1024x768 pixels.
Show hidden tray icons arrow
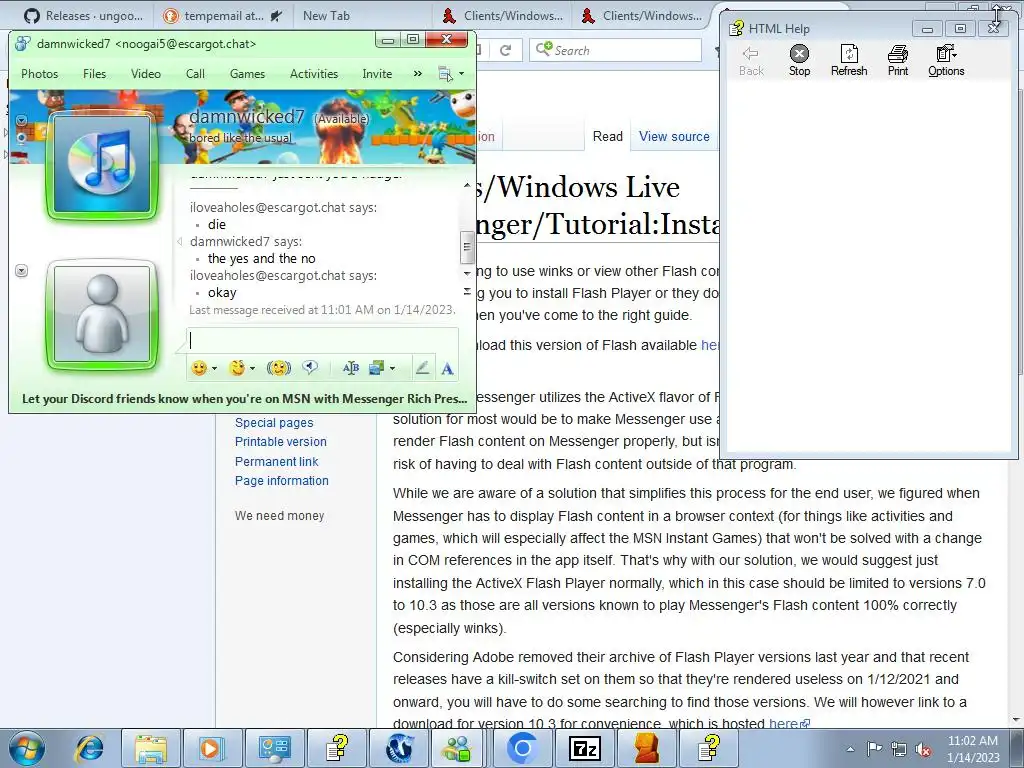[x=850, y=749]
